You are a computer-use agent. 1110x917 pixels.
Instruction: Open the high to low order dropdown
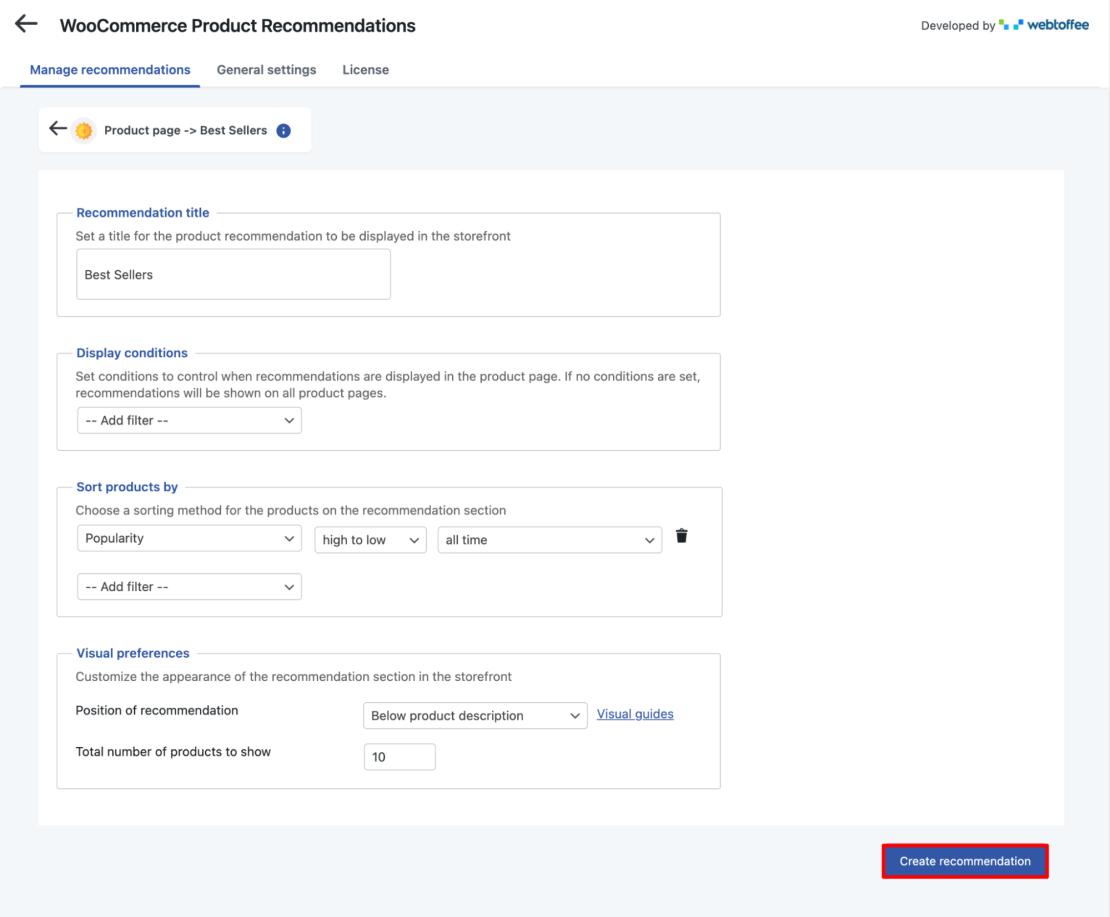point(370,540)
